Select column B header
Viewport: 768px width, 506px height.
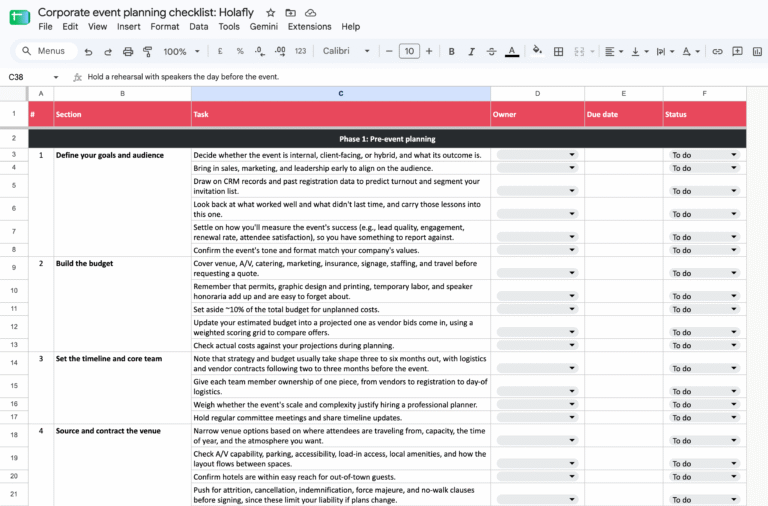122,94
